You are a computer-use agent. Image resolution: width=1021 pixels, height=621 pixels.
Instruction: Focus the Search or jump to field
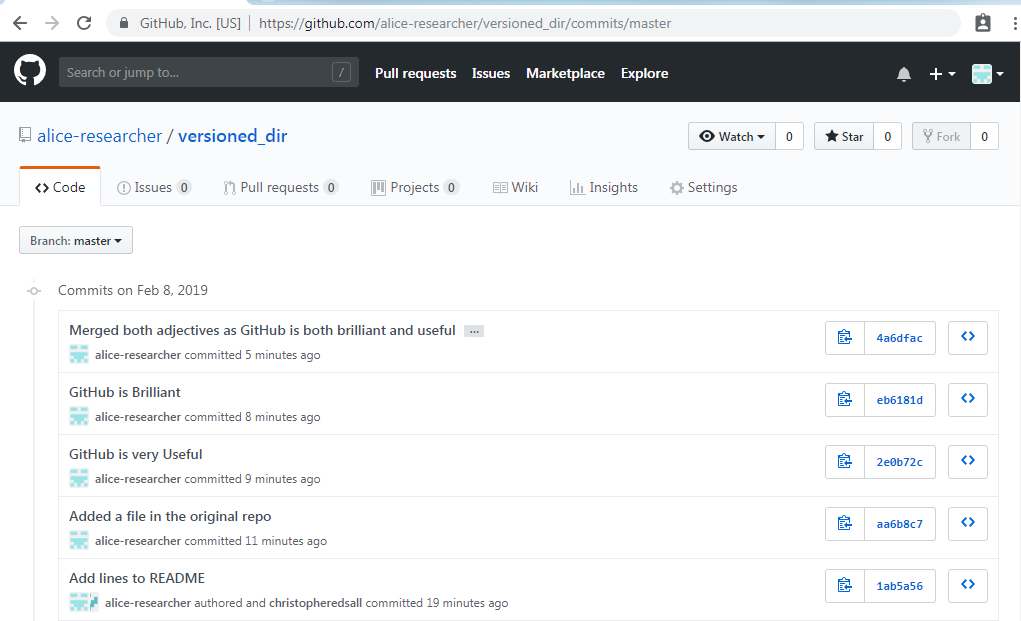[x=208, y=72]
